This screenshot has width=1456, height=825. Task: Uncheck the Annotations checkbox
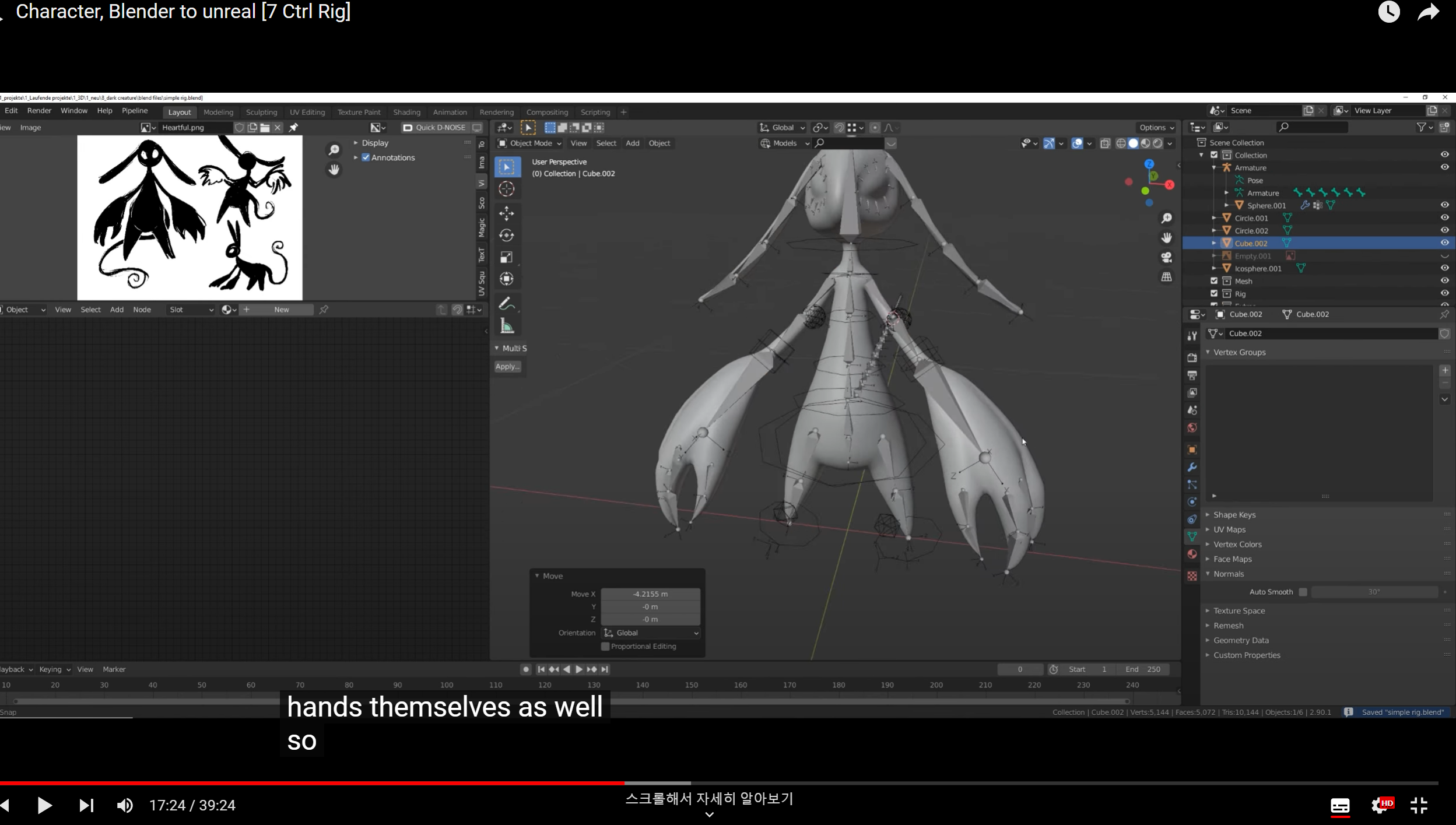click(366, 157)
